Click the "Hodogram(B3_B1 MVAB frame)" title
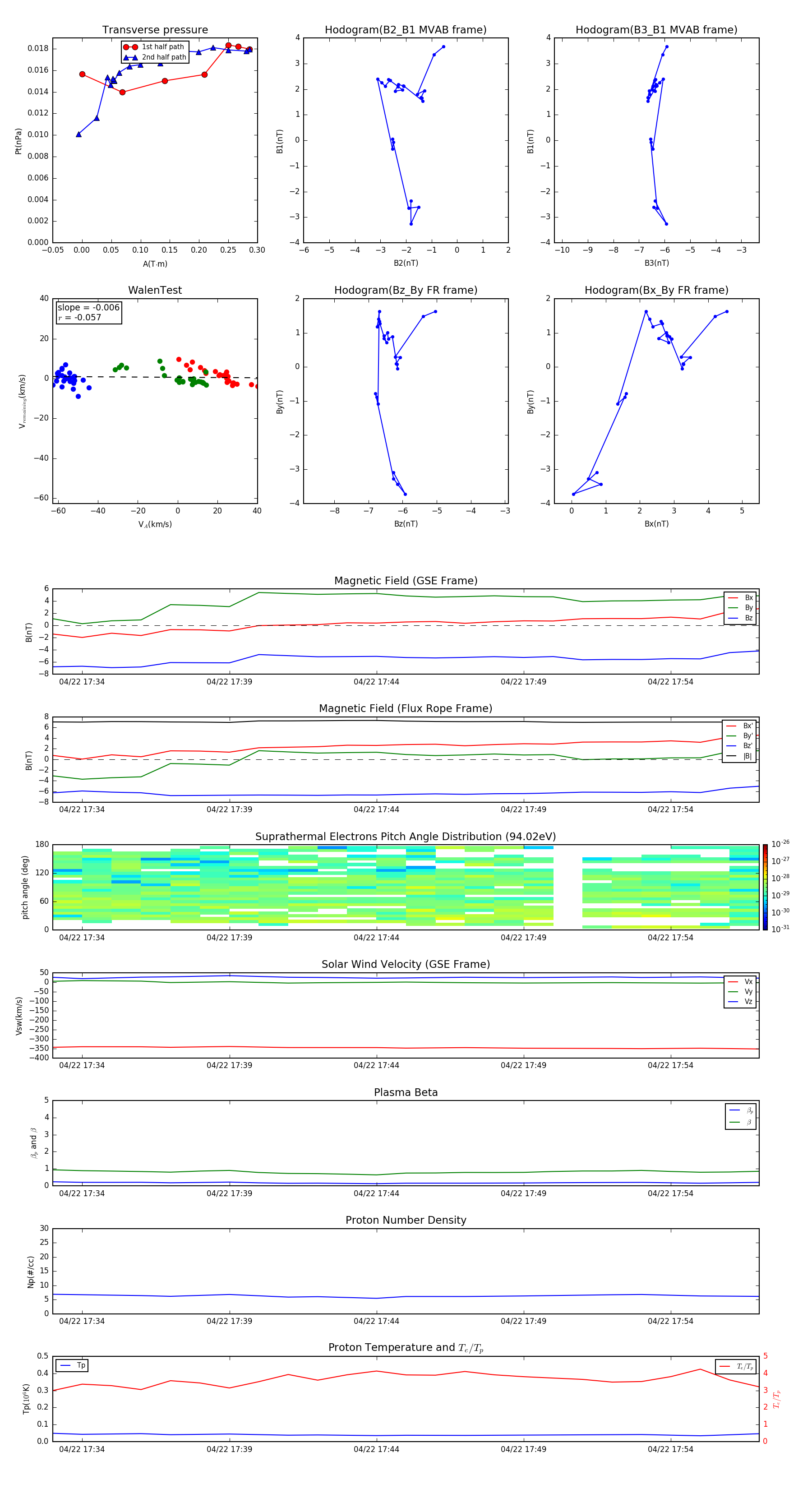812x1489 pixels. pos(656,30)
